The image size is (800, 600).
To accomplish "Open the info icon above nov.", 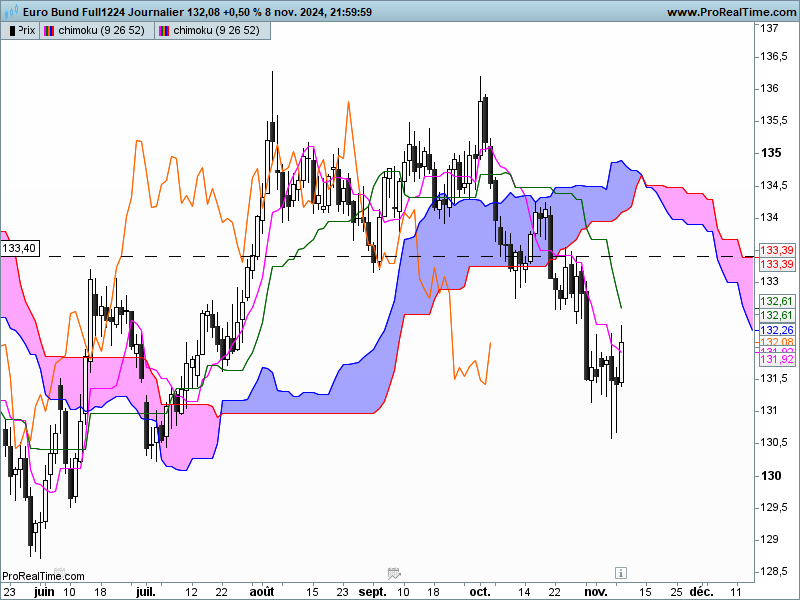I will (x=620, y=573).
